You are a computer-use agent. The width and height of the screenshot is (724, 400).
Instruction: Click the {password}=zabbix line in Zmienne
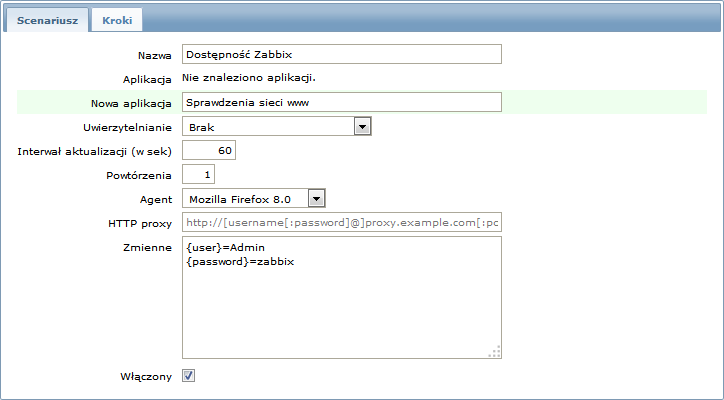coord(240,262)
